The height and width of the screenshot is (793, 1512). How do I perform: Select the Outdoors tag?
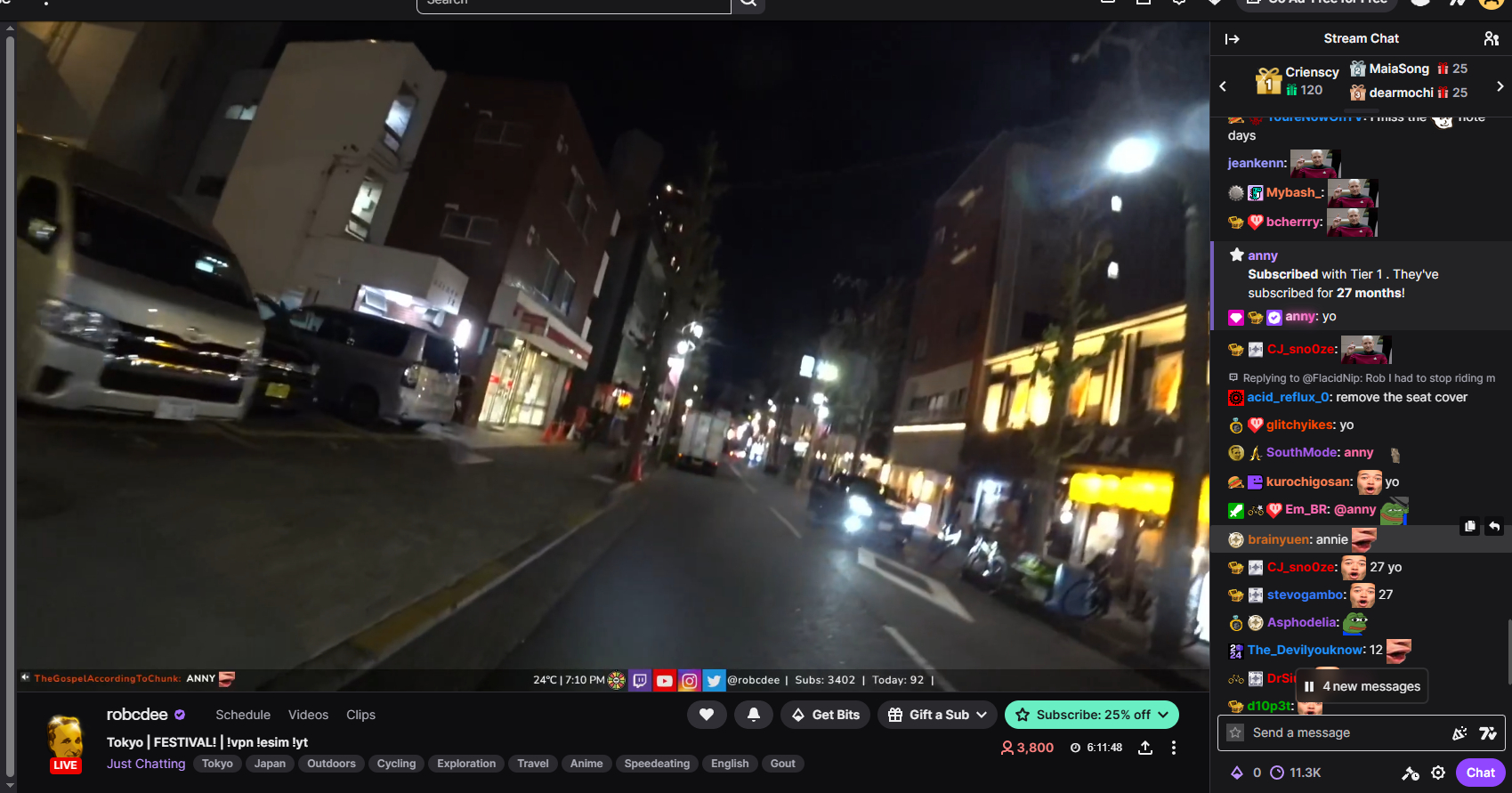tap(331, 764)
